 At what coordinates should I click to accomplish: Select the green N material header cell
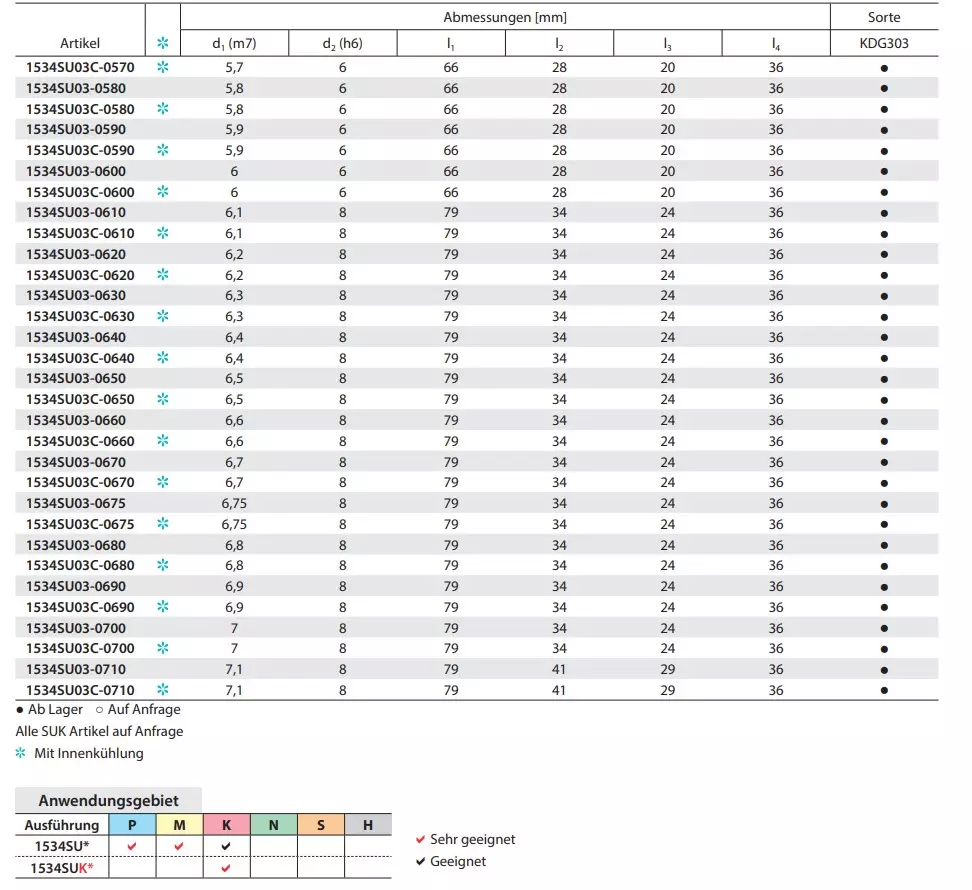point(273,825)
